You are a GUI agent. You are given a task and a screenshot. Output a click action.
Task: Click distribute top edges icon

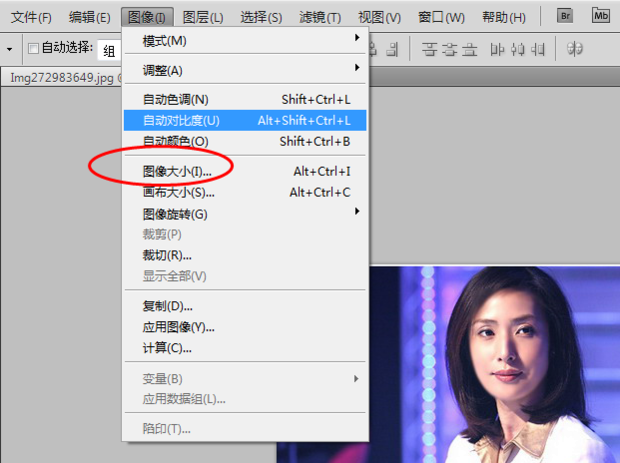pos(429,49)
